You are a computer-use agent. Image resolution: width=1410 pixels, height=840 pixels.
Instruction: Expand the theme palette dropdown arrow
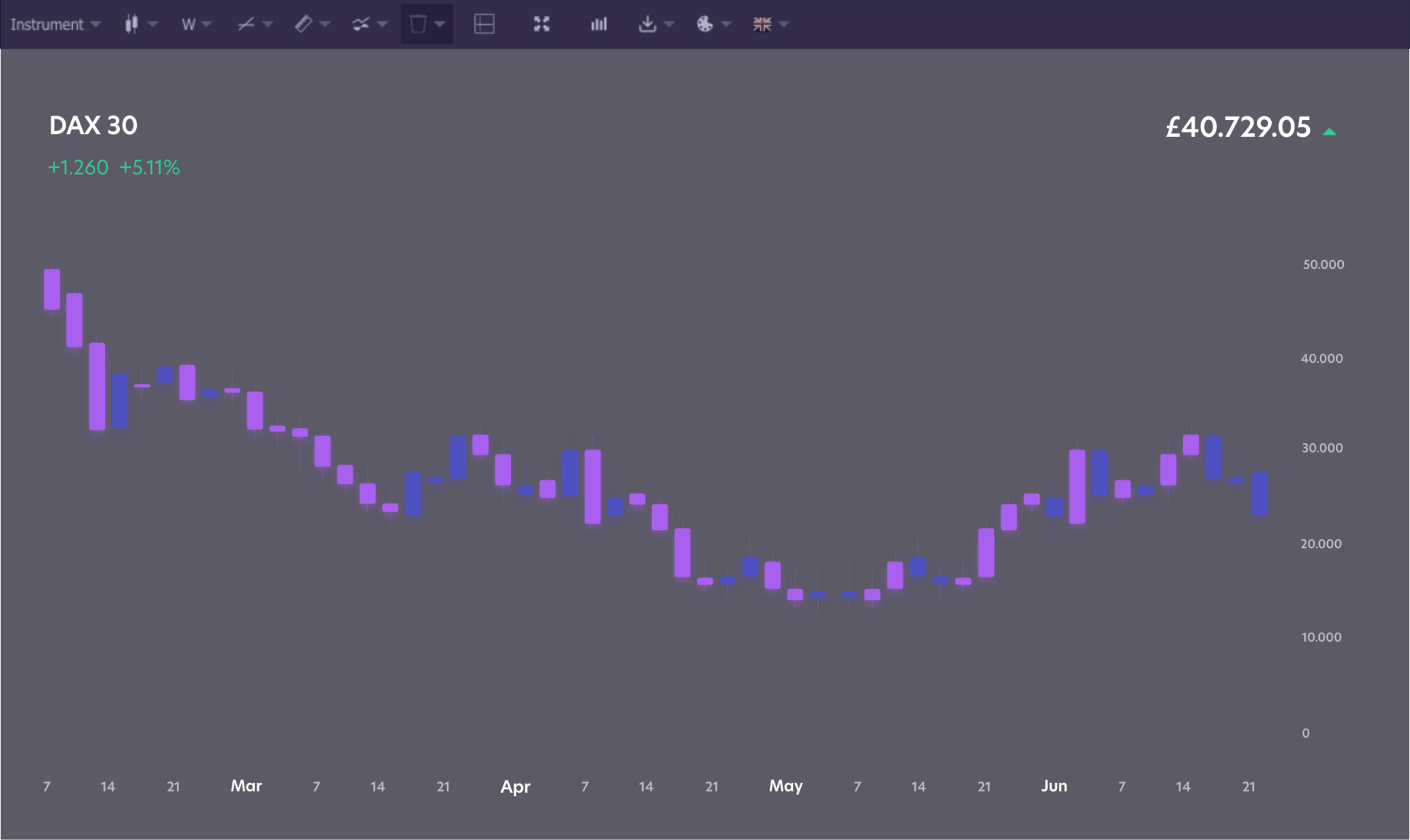[727, 24]
